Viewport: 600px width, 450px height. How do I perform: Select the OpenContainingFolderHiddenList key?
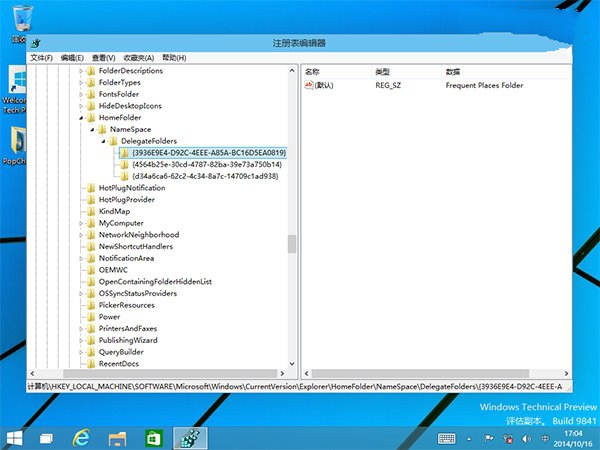coord(155,282)
